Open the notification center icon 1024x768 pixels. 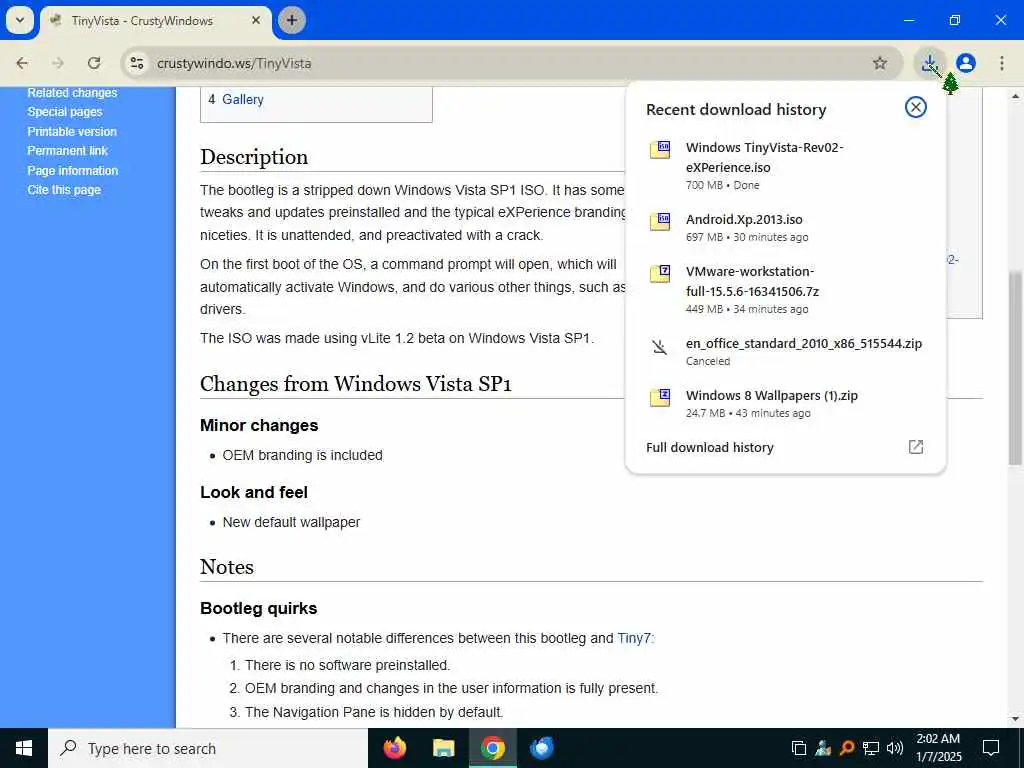click(991, 748)
